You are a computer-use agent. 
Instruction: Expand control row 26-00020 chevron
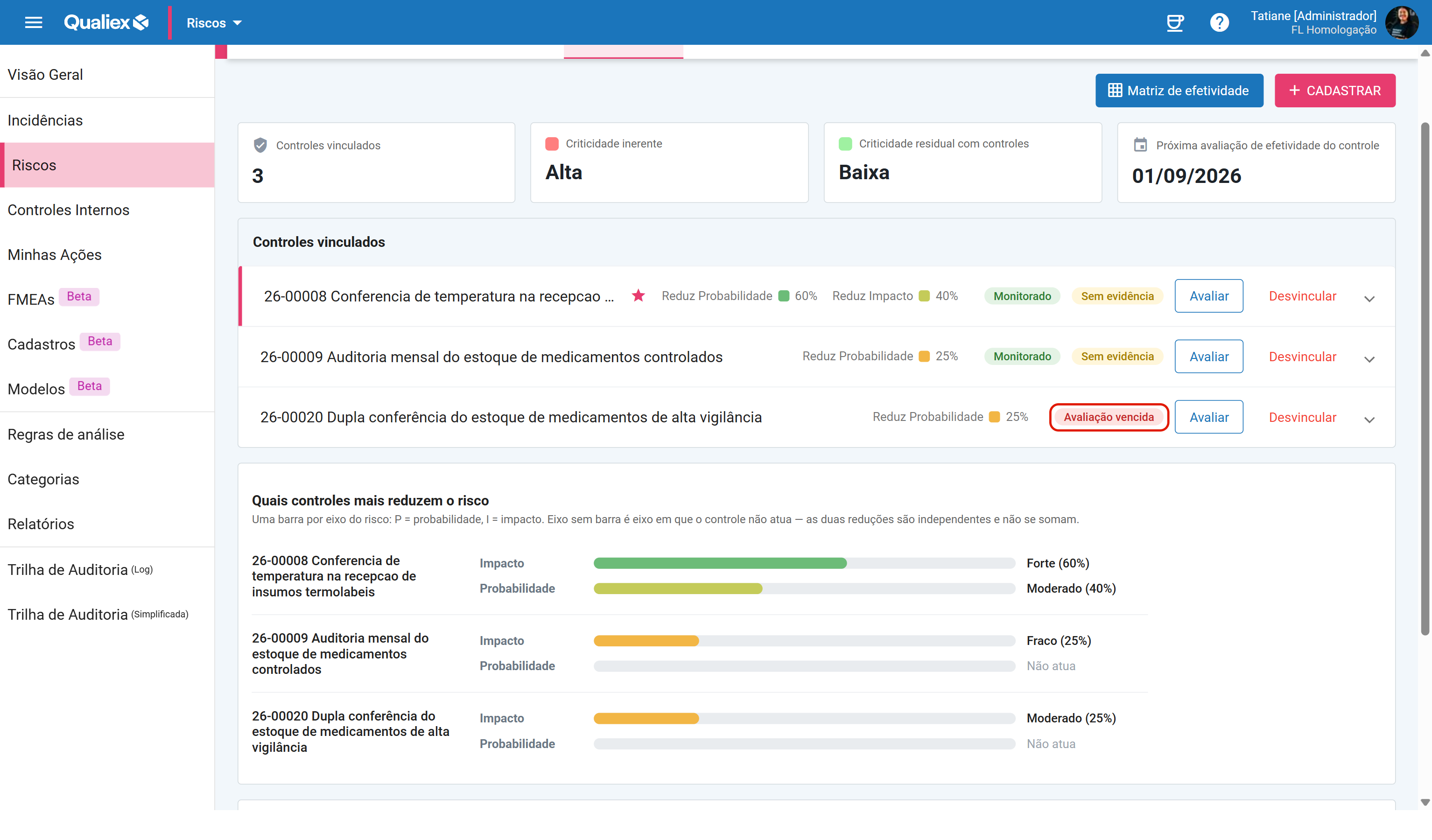(1369, 420)
